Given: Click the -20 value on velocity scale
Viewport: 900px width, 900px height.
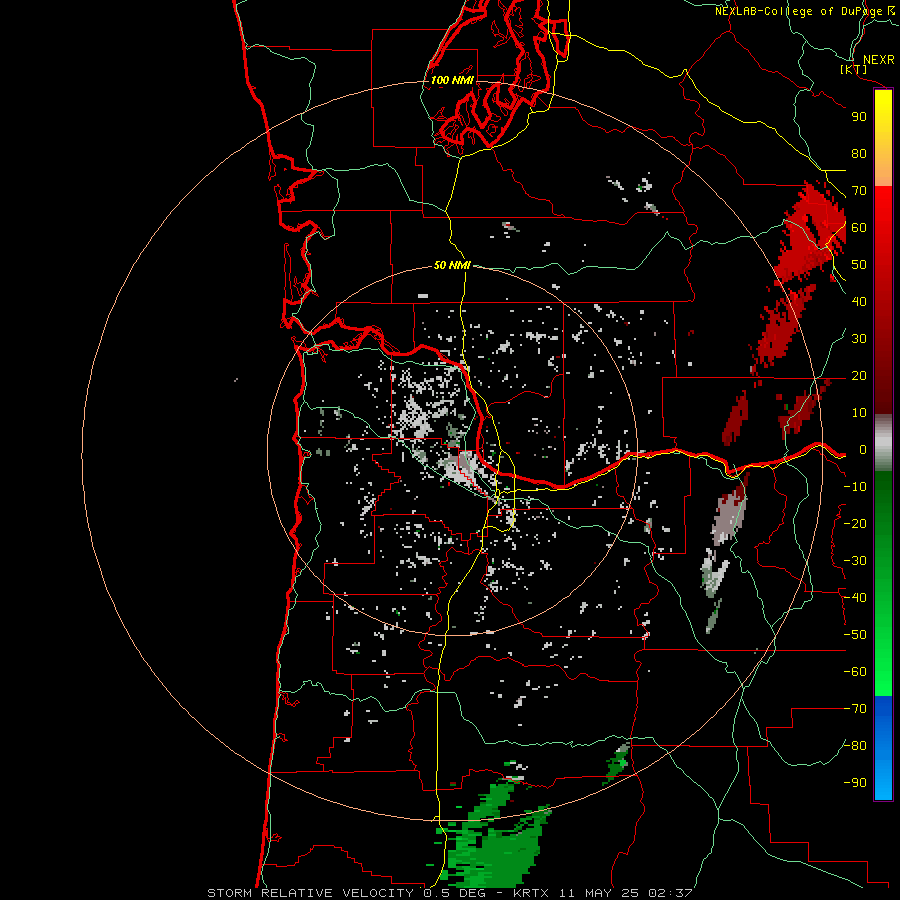Looking at the screenshot, I should pos(855,524).
